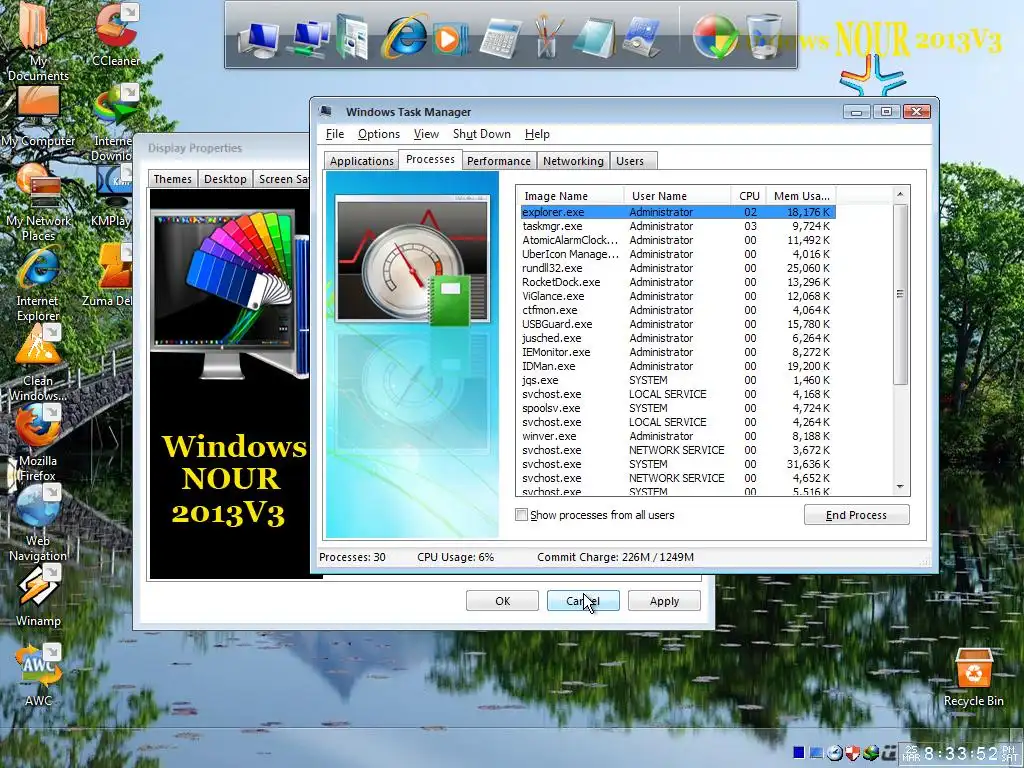
Task: Click Apply in Display Properties
Action: click(x=664, y=601)
